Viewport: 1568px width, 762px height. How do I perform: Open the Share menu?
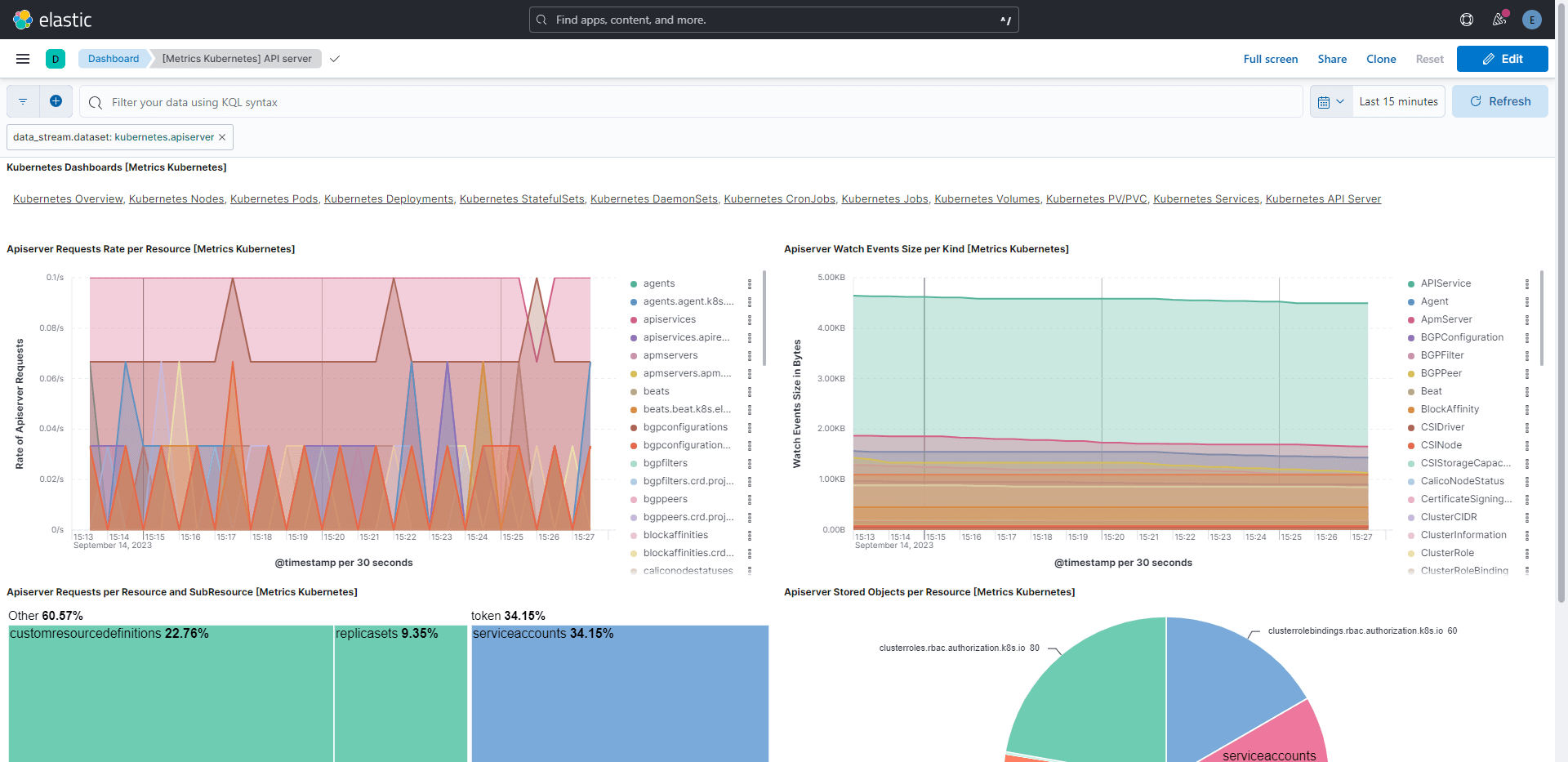pyautogui.click(x=1332, y=59)
